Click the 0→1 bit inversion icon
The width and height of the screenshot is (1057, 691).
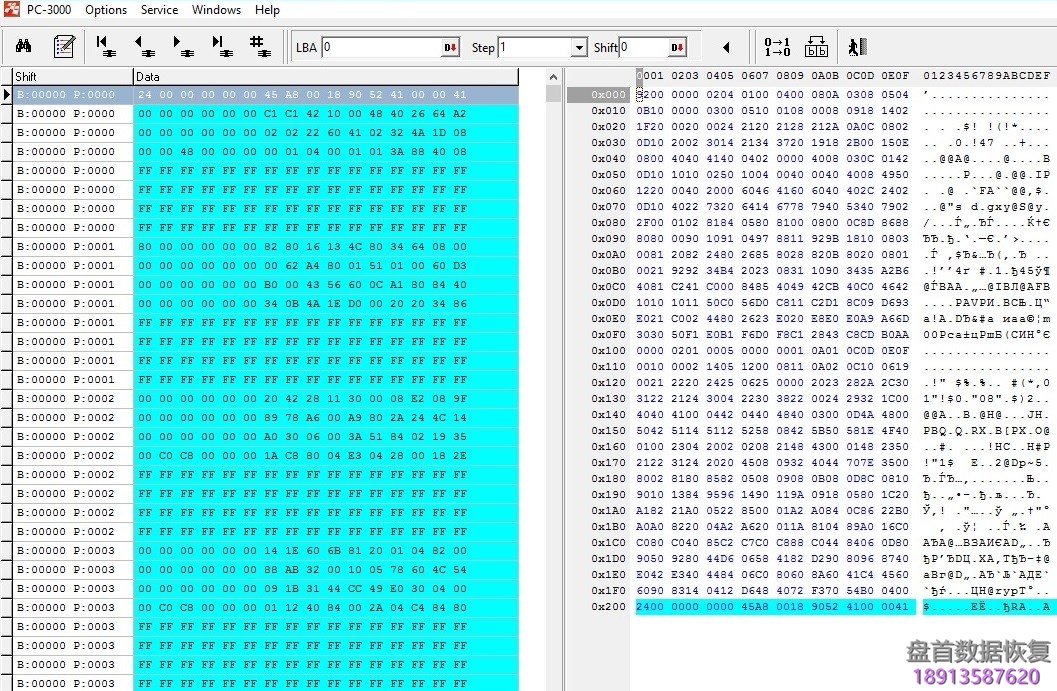point(776,47)
